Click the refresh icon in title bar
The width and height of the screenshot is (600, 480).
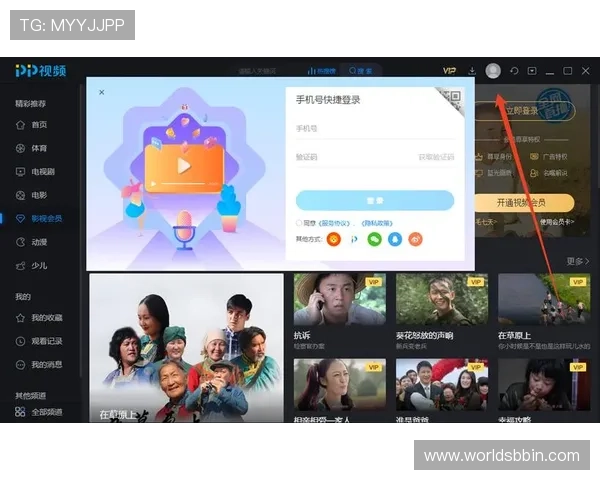(x=514, y=71)
